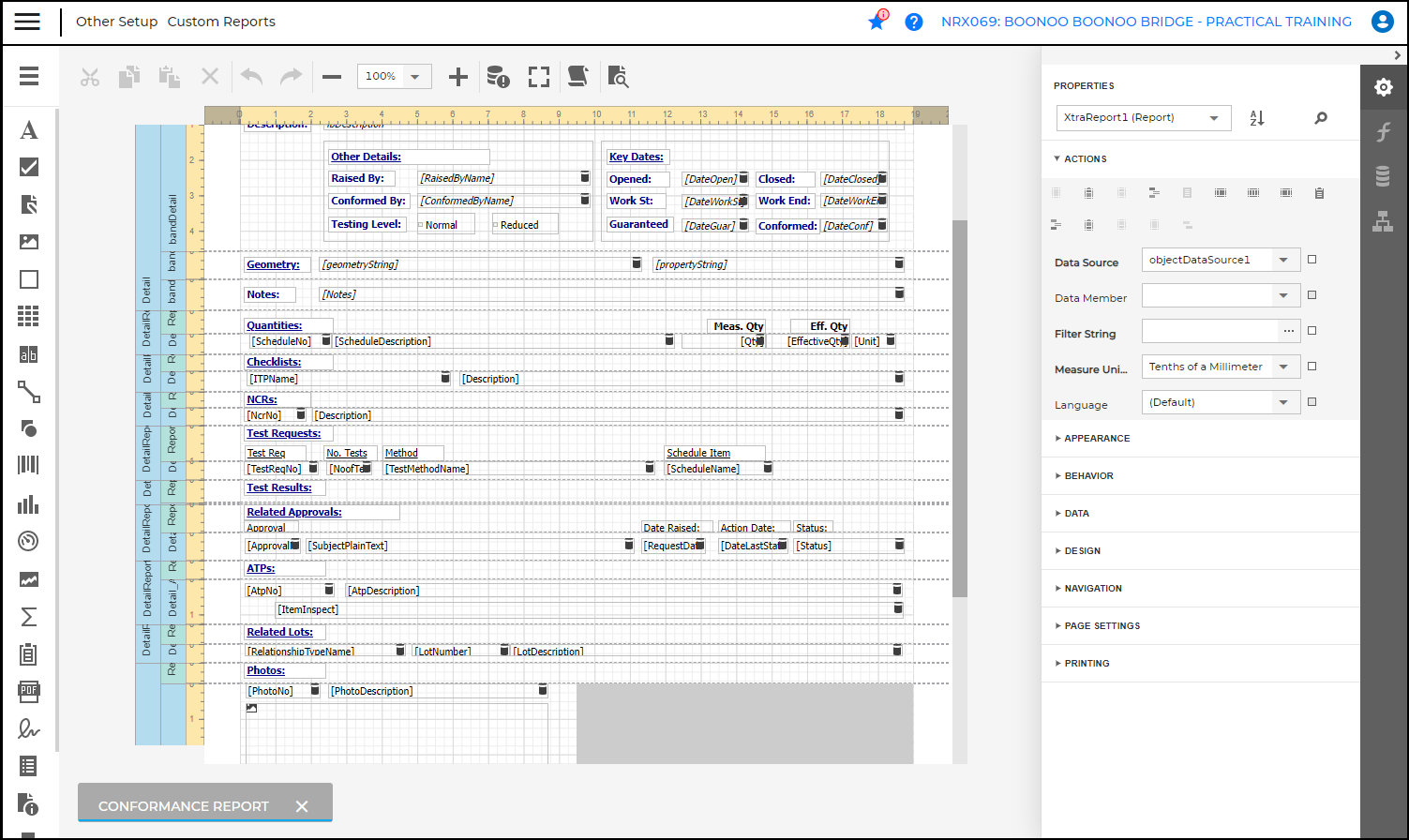The image size is (1409, 840).
Task: Open the zoom 100% dropdown
Action: [x=414, y=77]
